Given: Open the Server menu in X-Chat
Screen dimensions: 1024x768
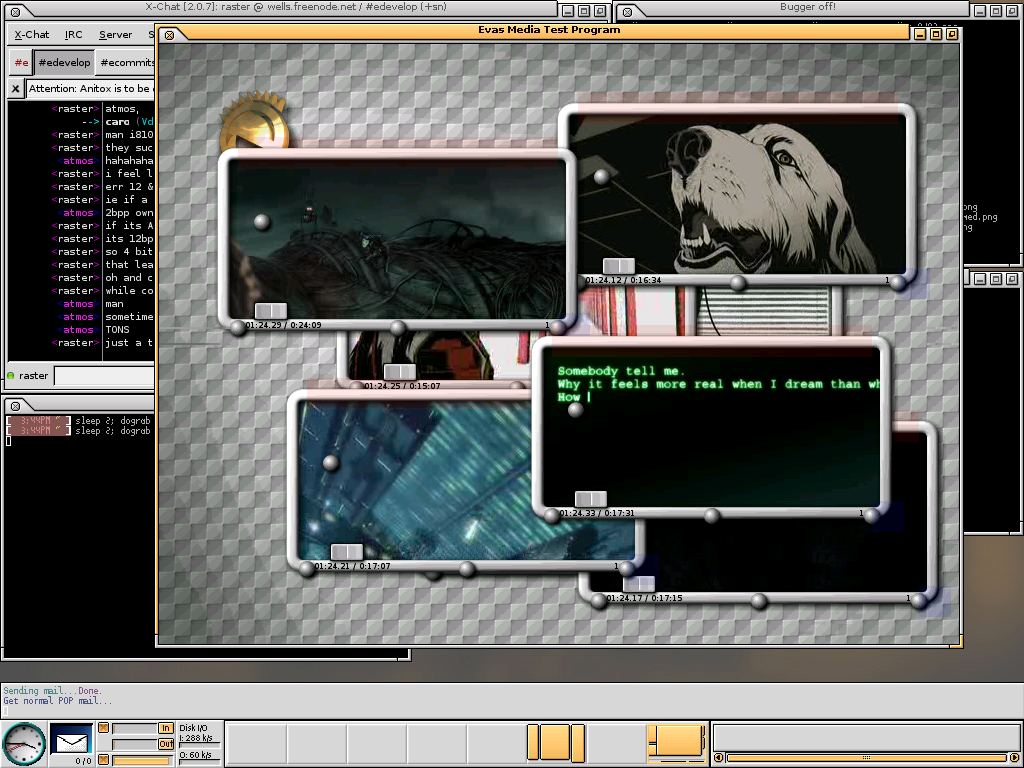Looking at the screenshot, I should pos(115,34).
